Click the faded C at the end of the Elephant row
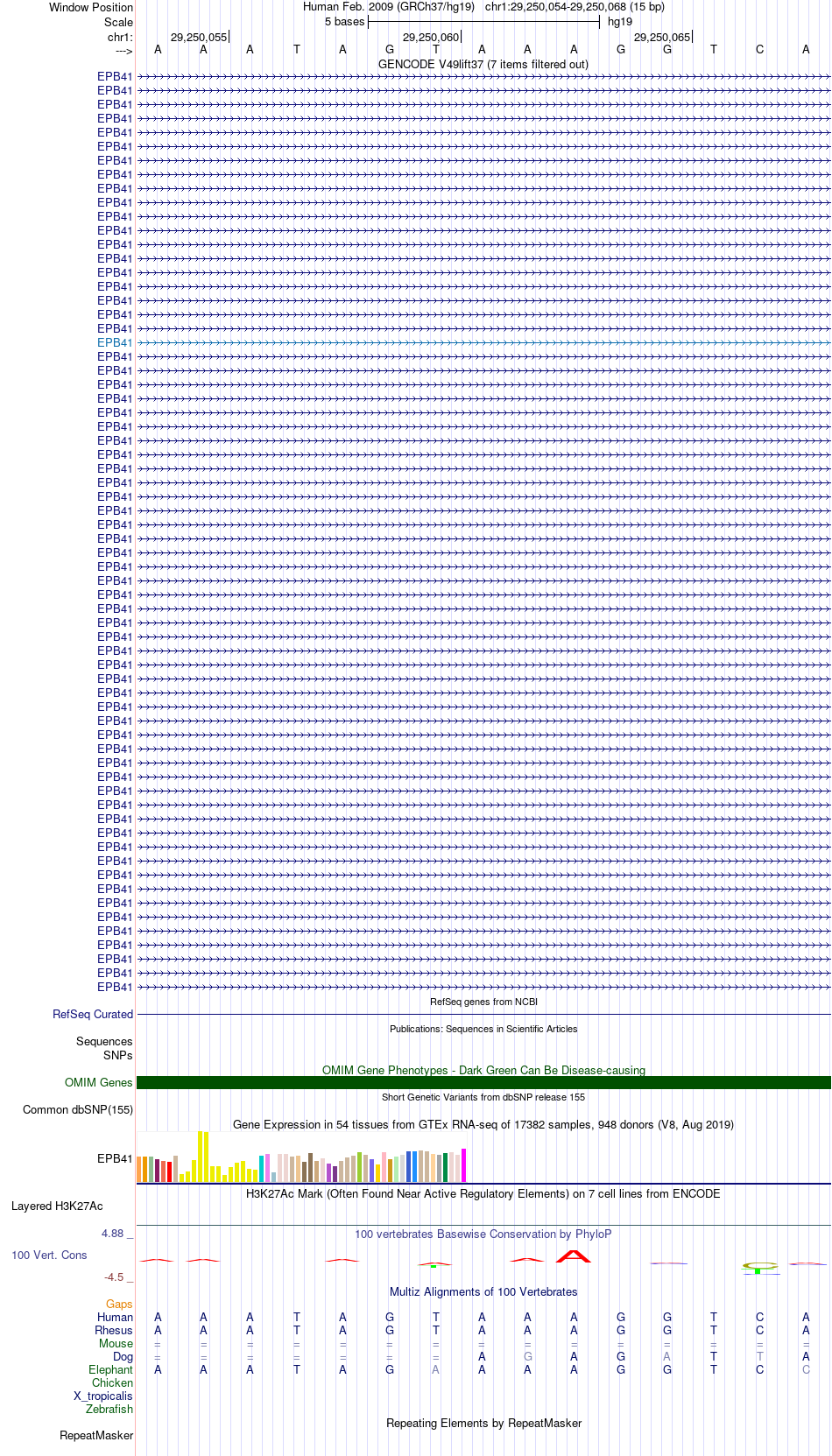Viewport: 832px width, 1456px height. tap(806, 1369)
